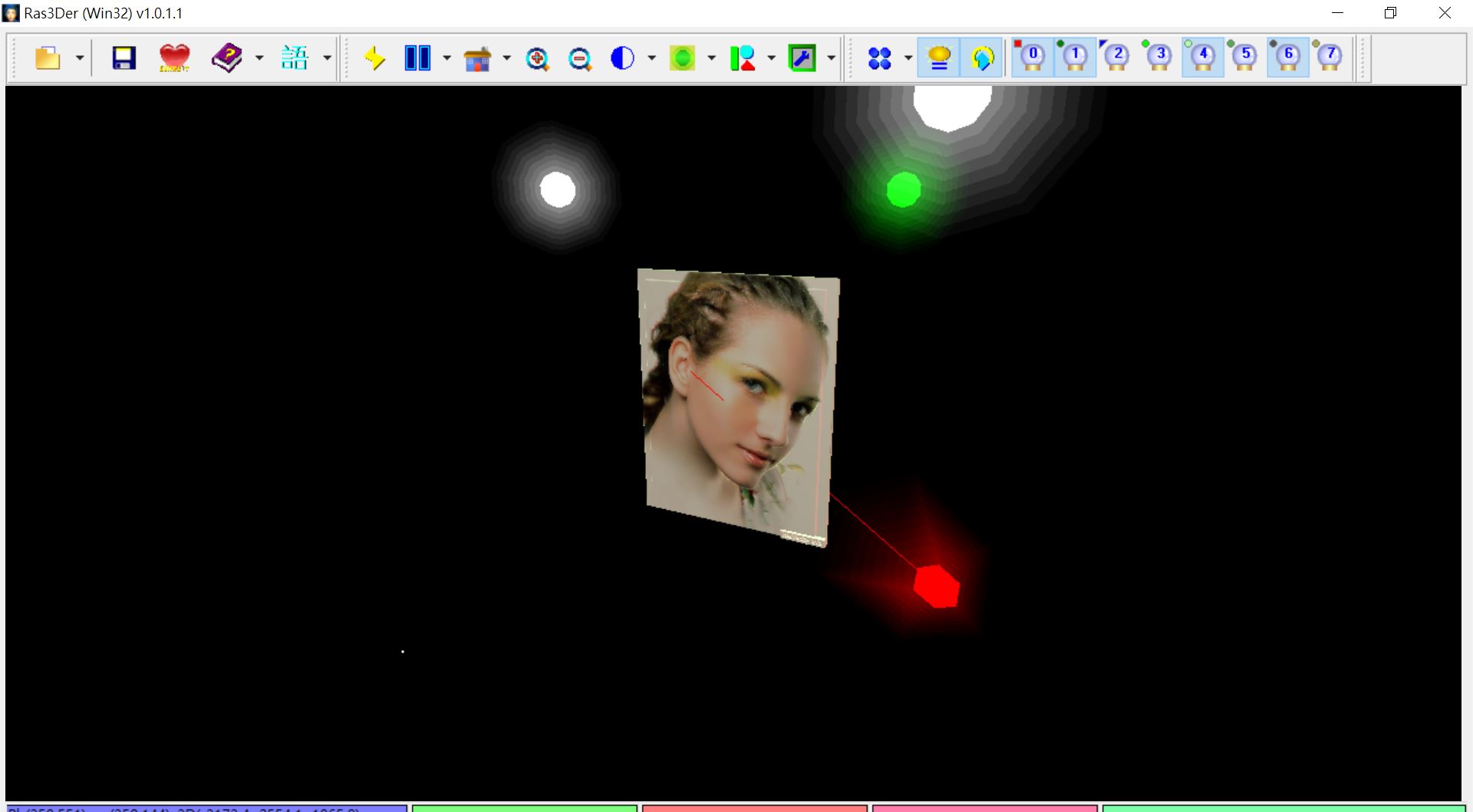
Task: Save the scene using the floppy disk icon
Action: click(123, 58)
